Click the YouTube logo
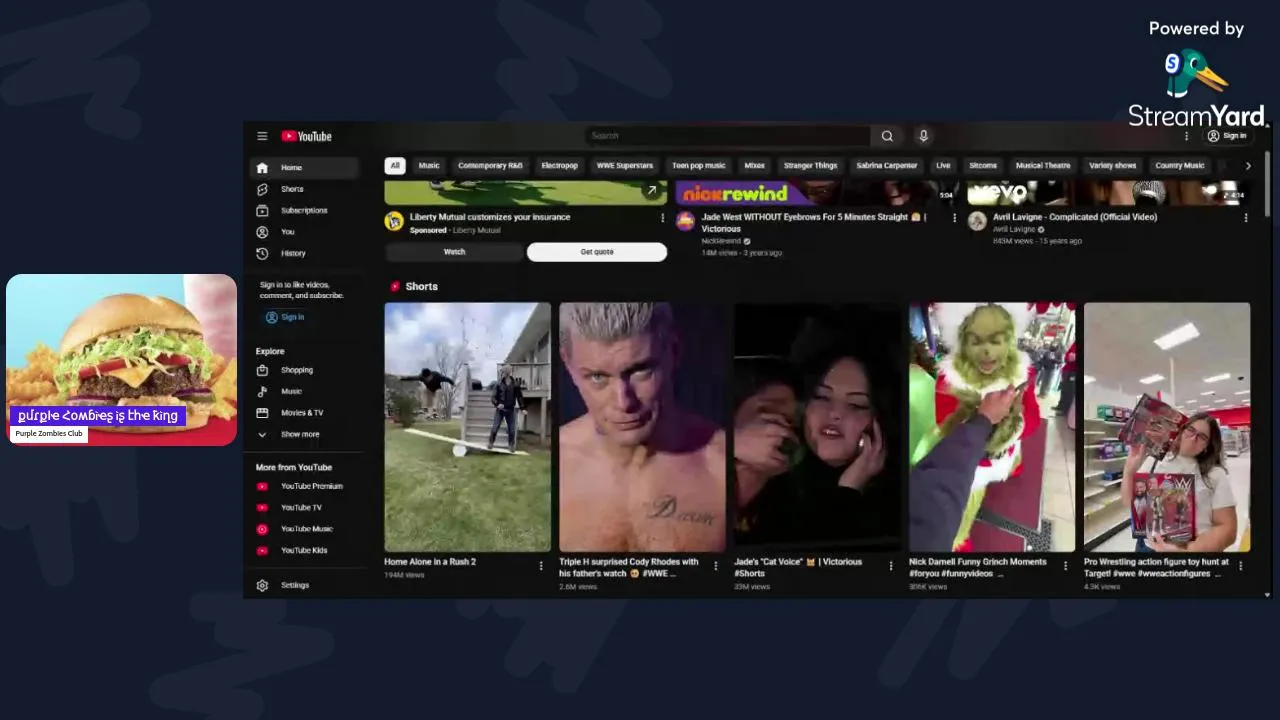Viewport: 1280px width, 720px height. pos(306,136)
